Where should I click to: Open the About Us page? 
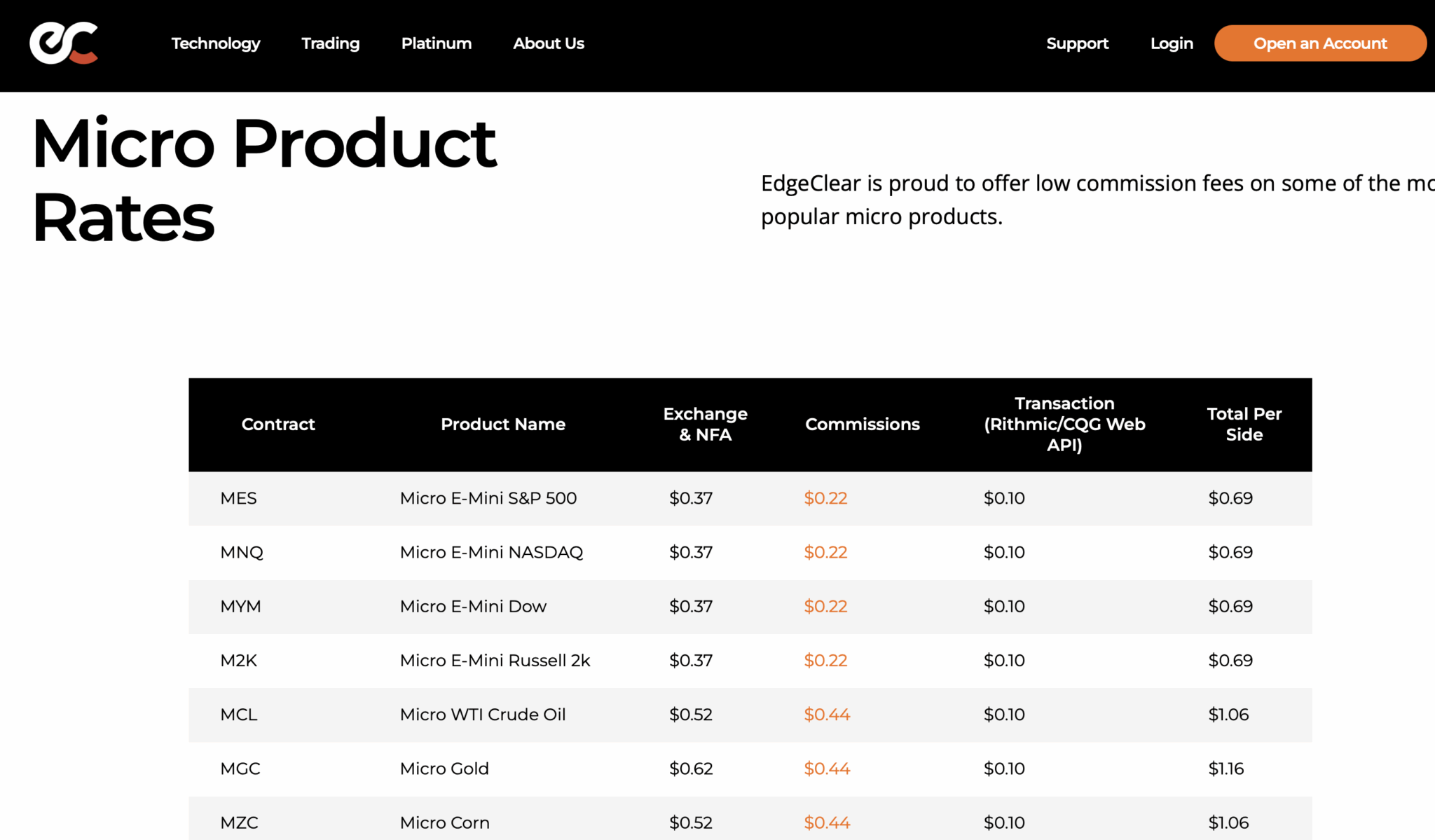(x=548, y=43)
